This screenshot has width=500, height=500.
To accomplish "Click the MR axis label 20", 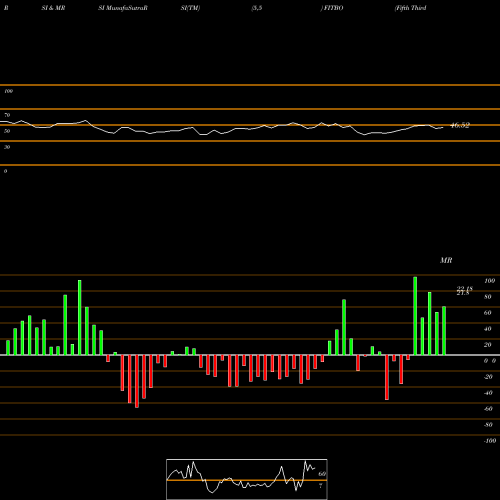I will coord(488,345).
